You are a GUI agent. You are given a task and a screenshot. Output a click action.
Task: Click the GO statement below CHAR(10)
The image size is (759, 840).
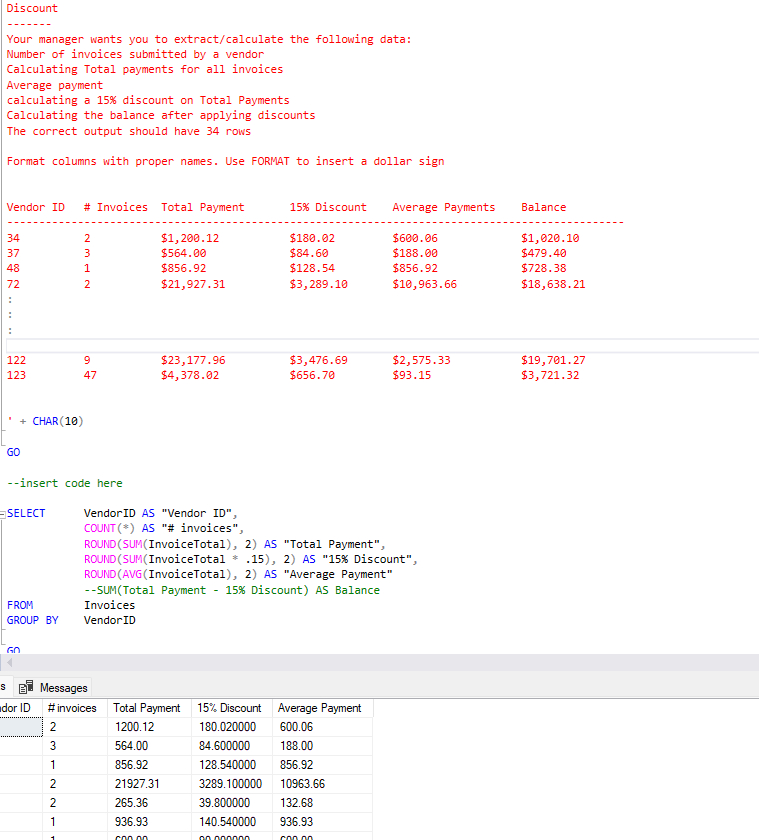click(13, 452)
